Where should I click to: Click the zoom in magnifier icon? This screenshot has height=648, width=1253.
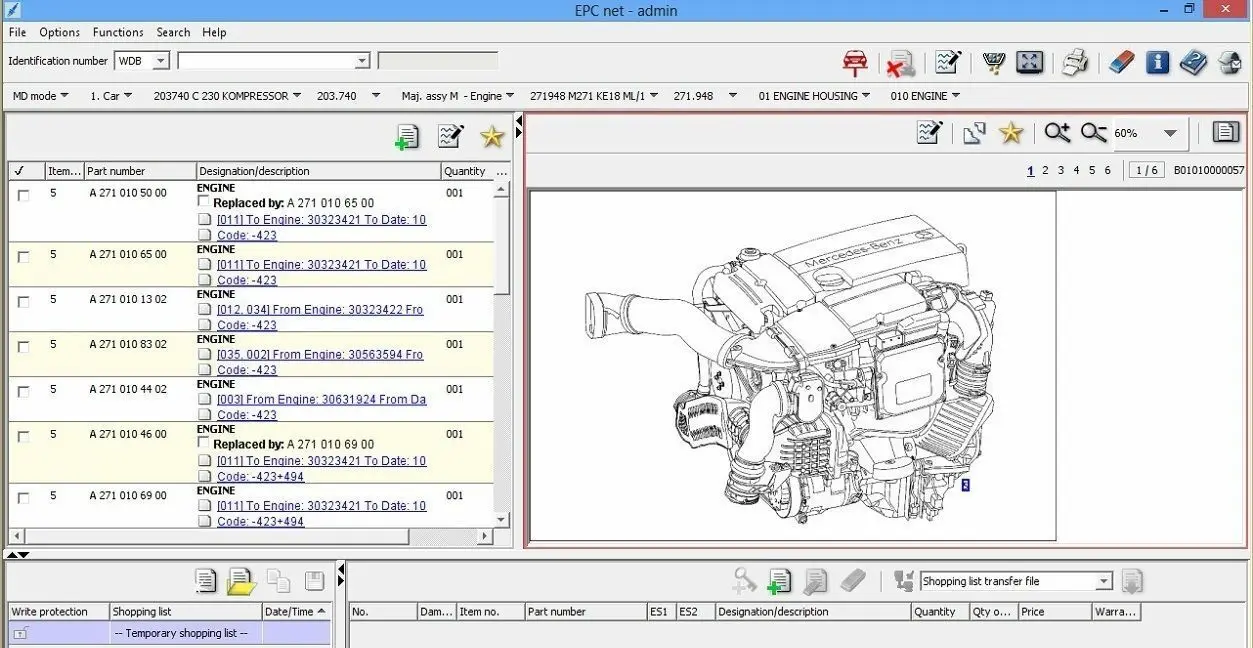pyautogui.click(x=1056, y=133)
